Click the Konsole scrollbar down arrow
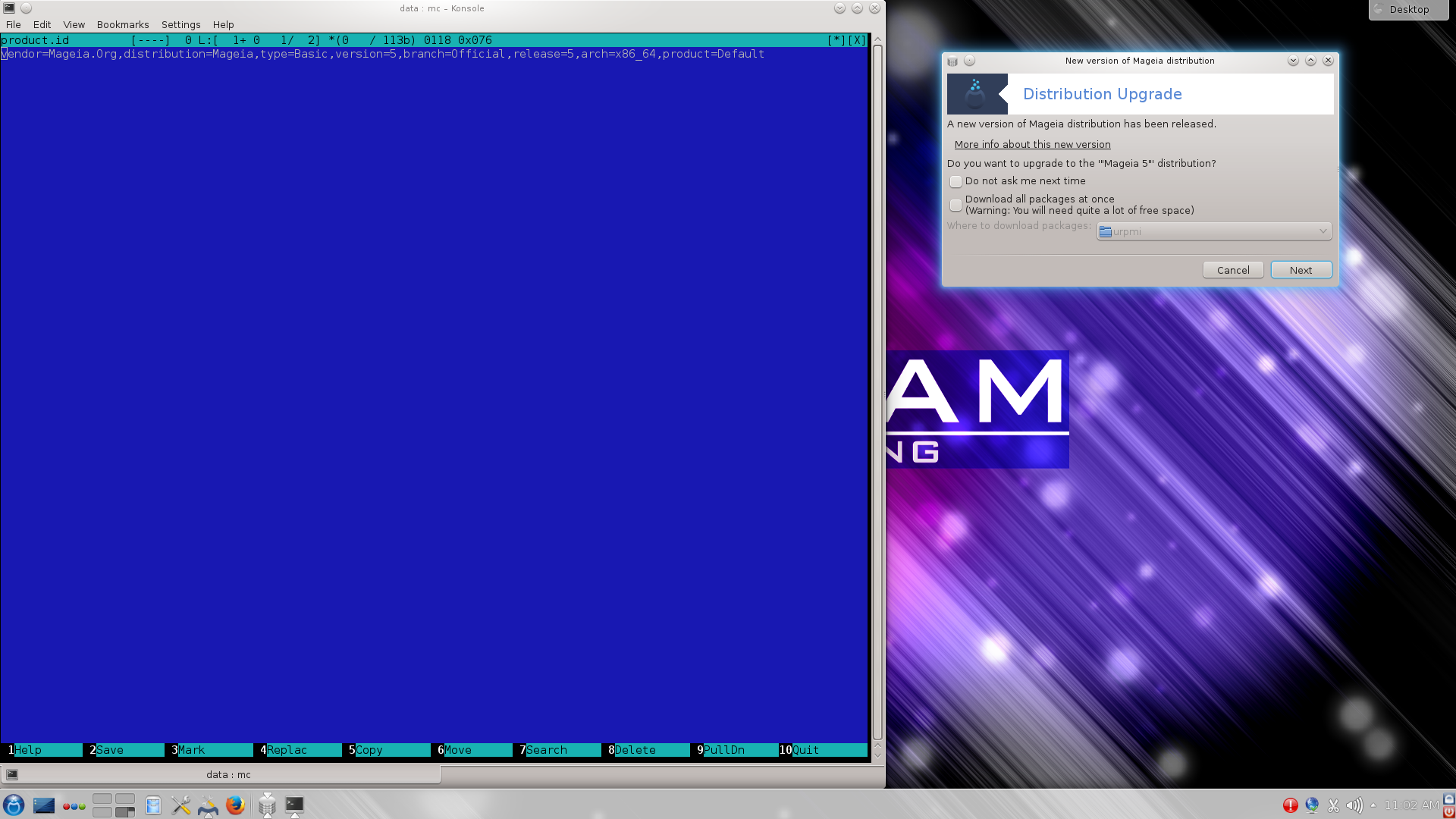The image size is (1456, 819). coord(877,755)
